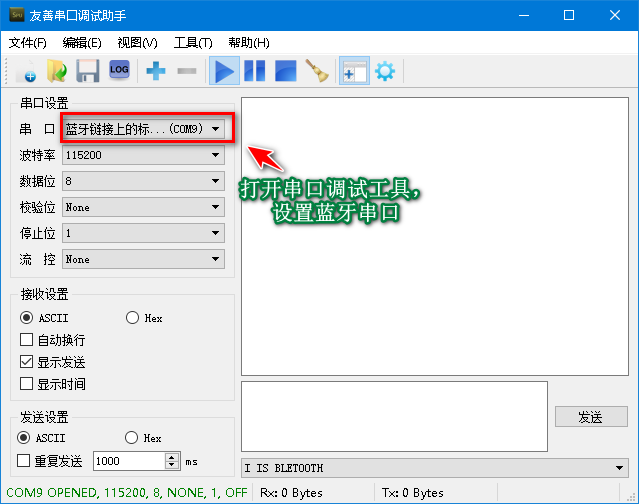Screen dimensions: 639x504
Task: Open file with the folder icon
Action: point(57,71)
